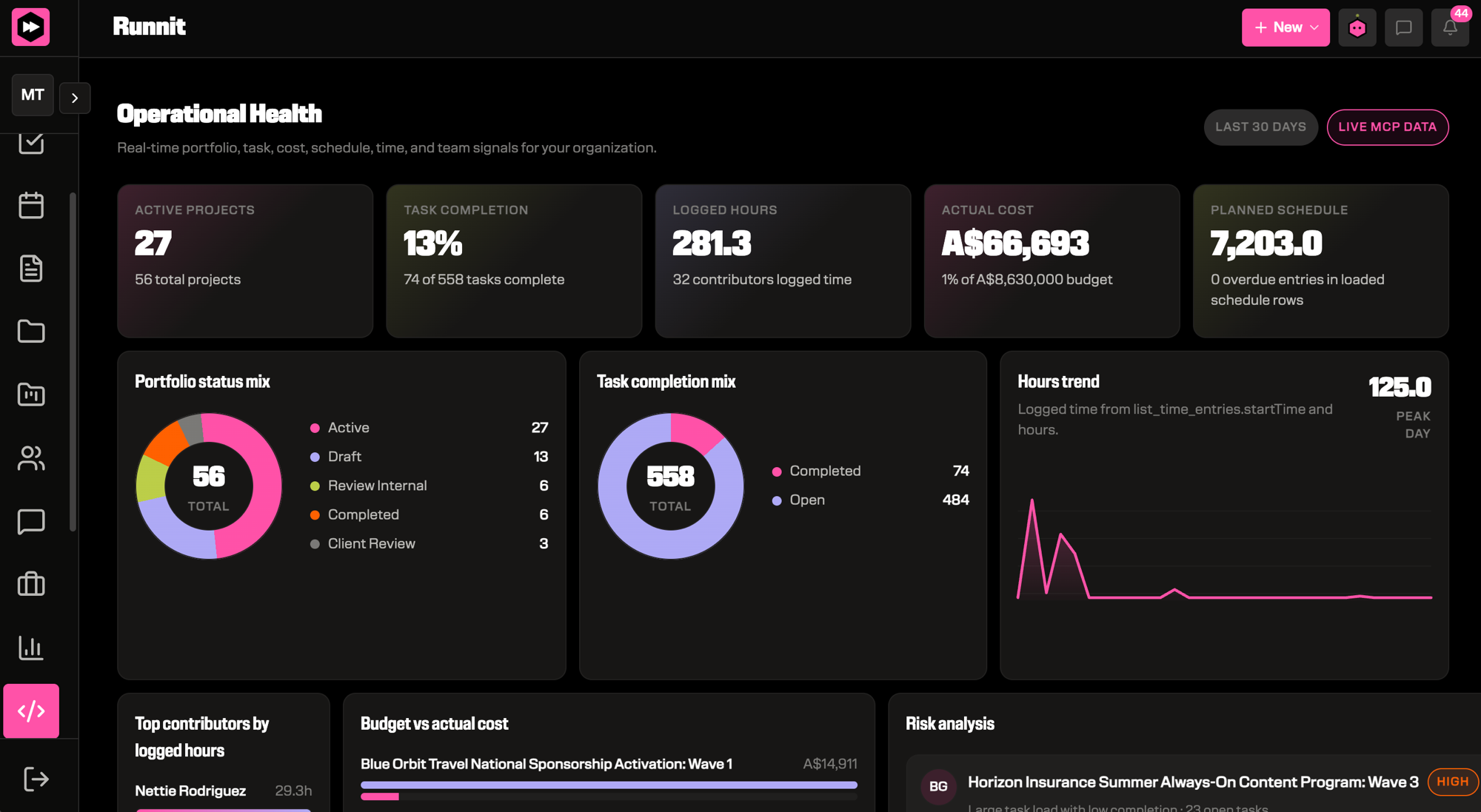Open the notifications bell with 44 badge
Viewport: 1481px width, 812px height.
point(1450,27)
